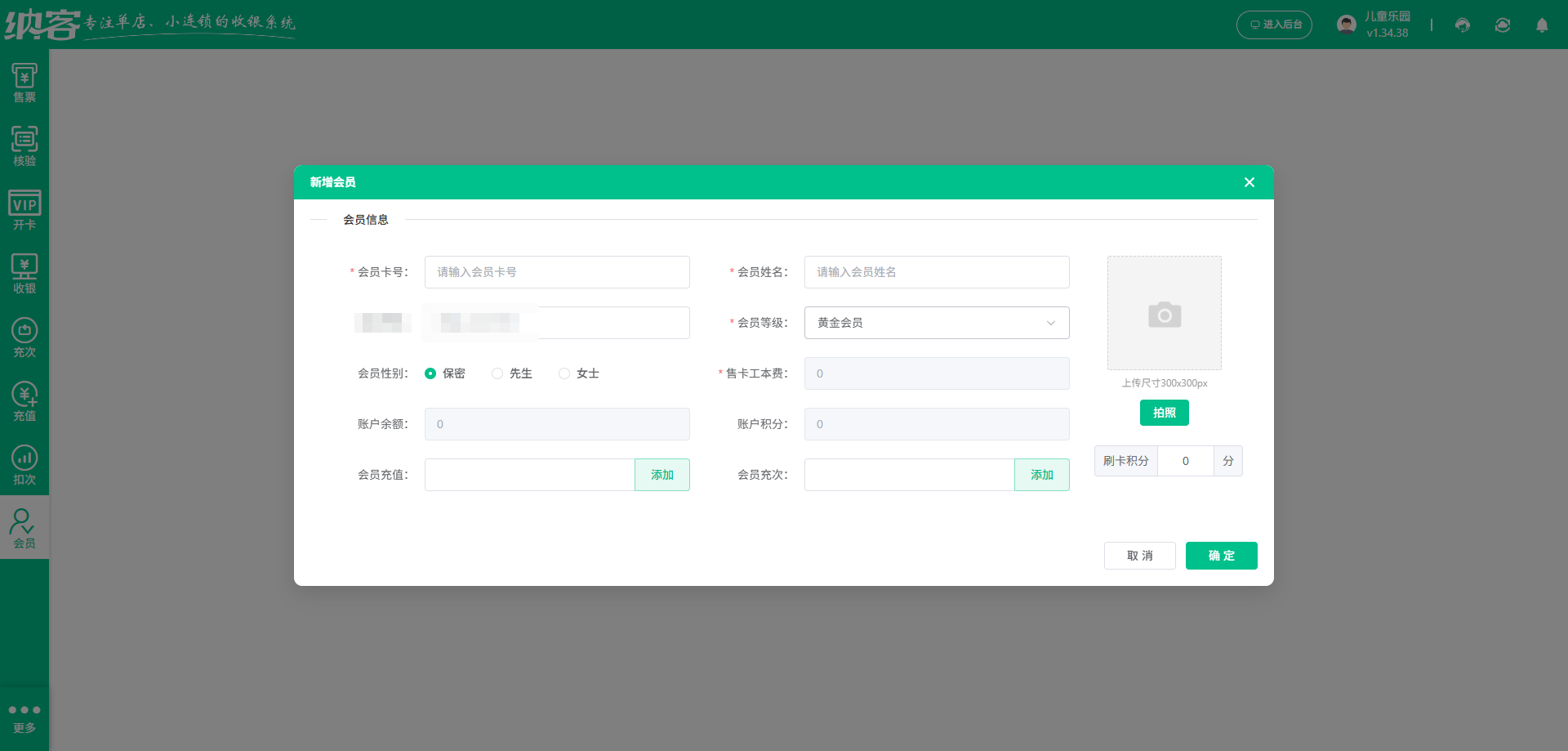The image size is (1568, 751).
Task: Switch to the 收银 cashier module
Action: 24,274
